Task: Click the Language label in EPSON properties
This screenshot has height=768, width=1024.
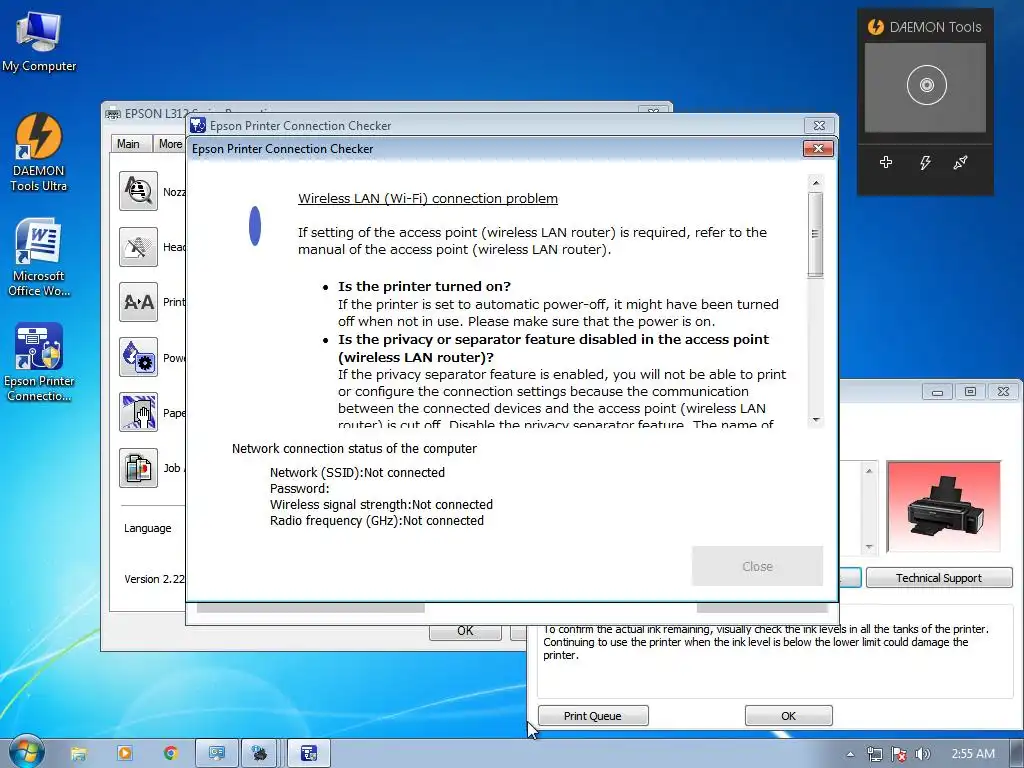Action: pyautogui.click(x=148, y=528)
